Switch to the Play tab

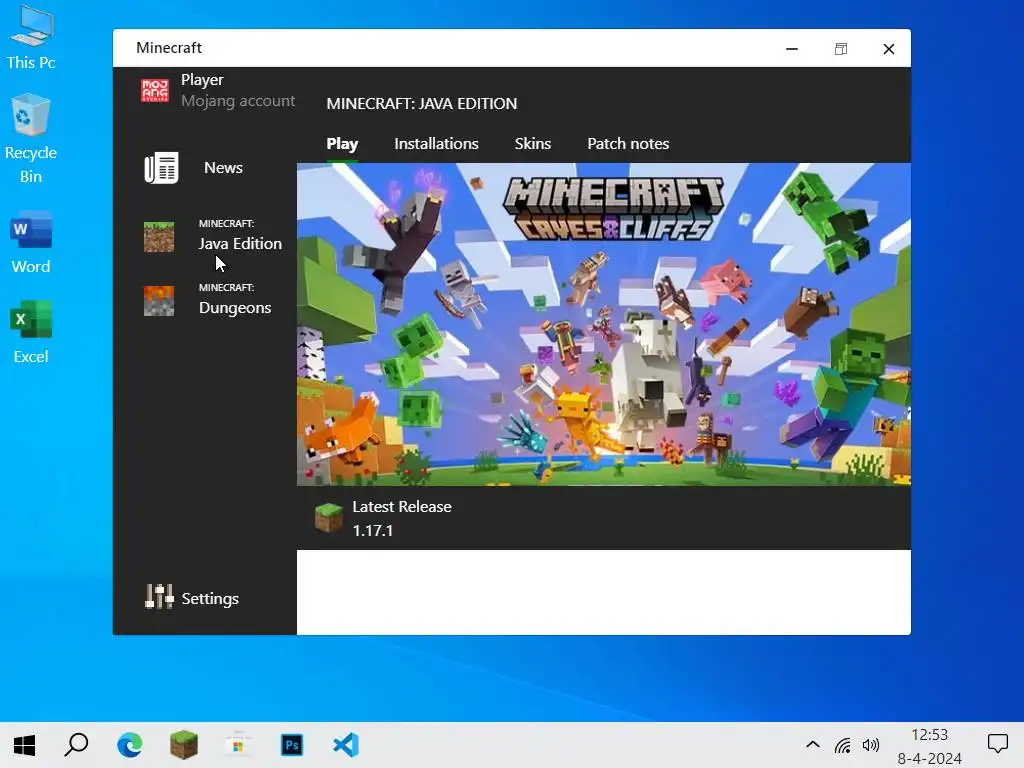(x=342, y=144)
